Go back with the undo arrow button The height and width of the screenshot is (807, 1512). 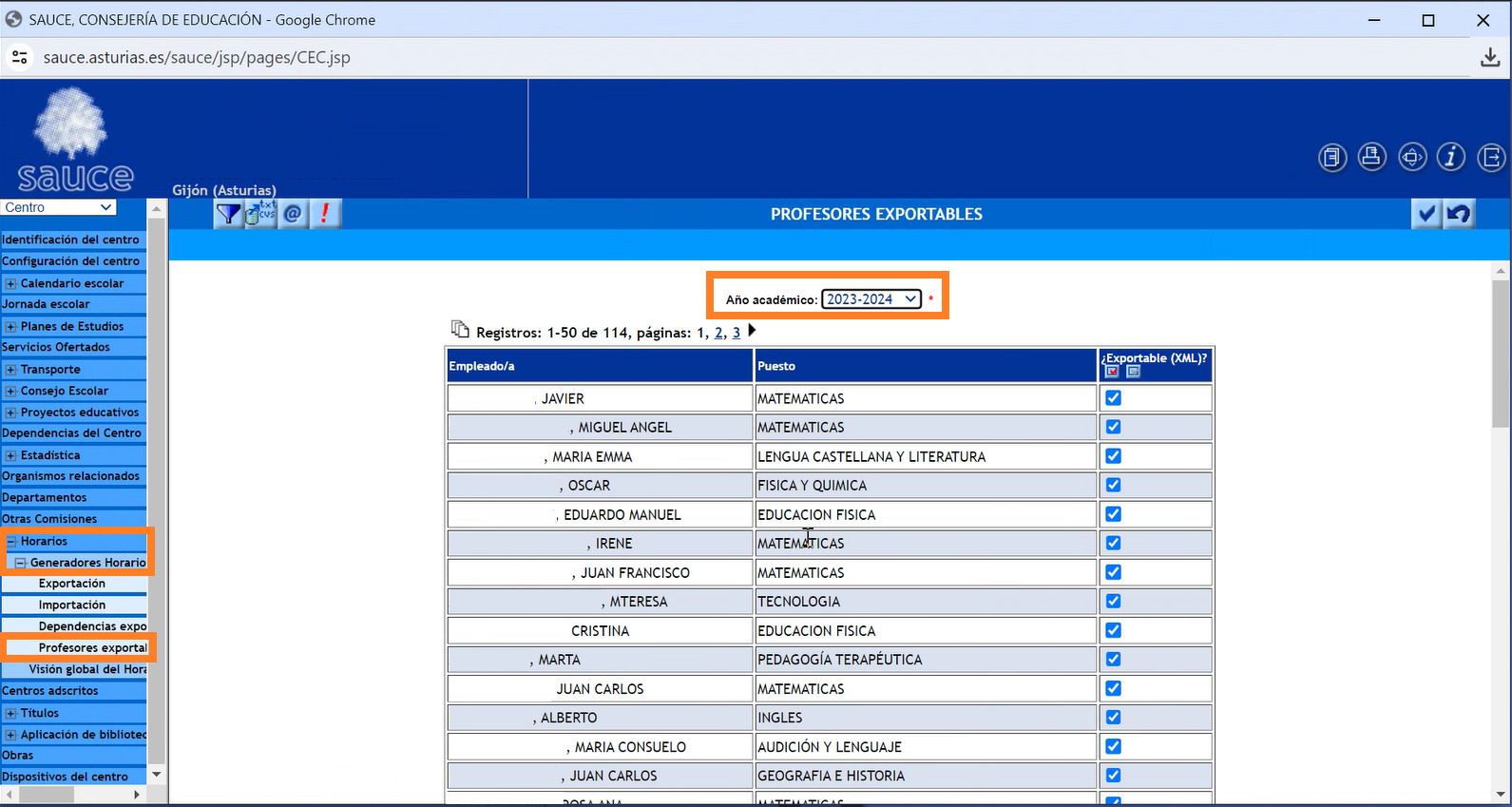(1459, 214)
